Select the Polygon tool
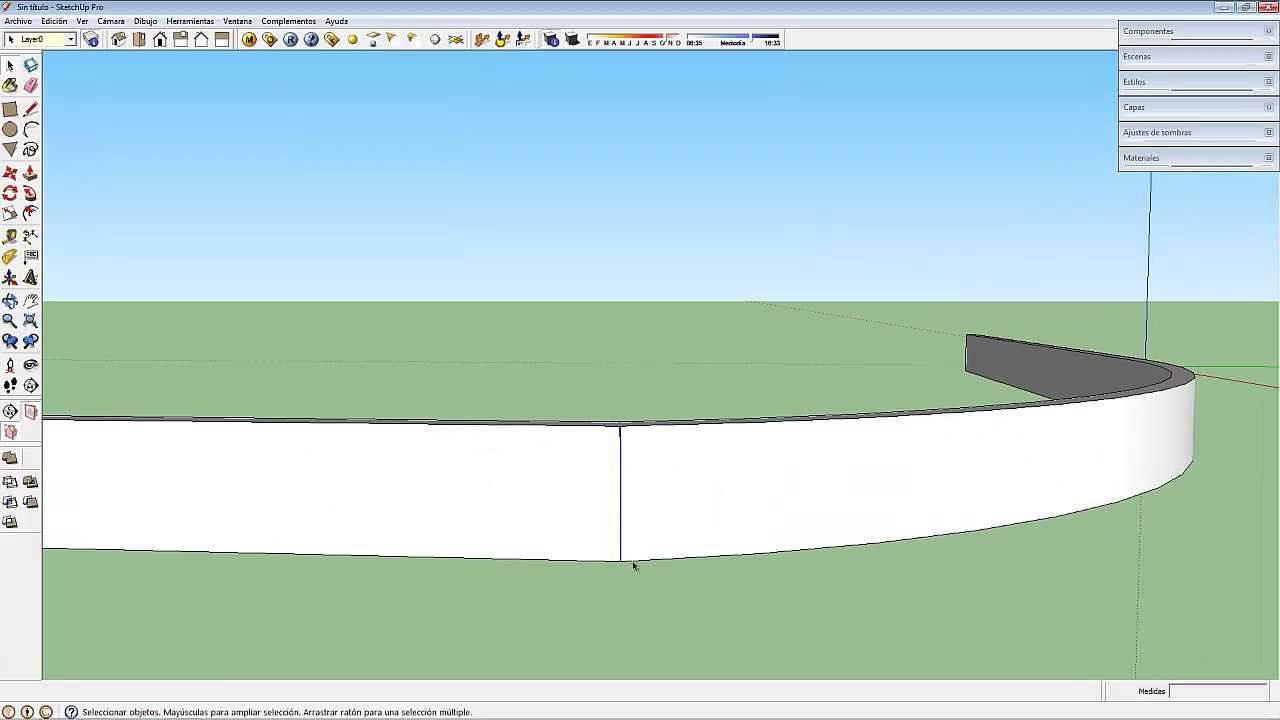Viewport: 1280px width, 720px height. 10,150
